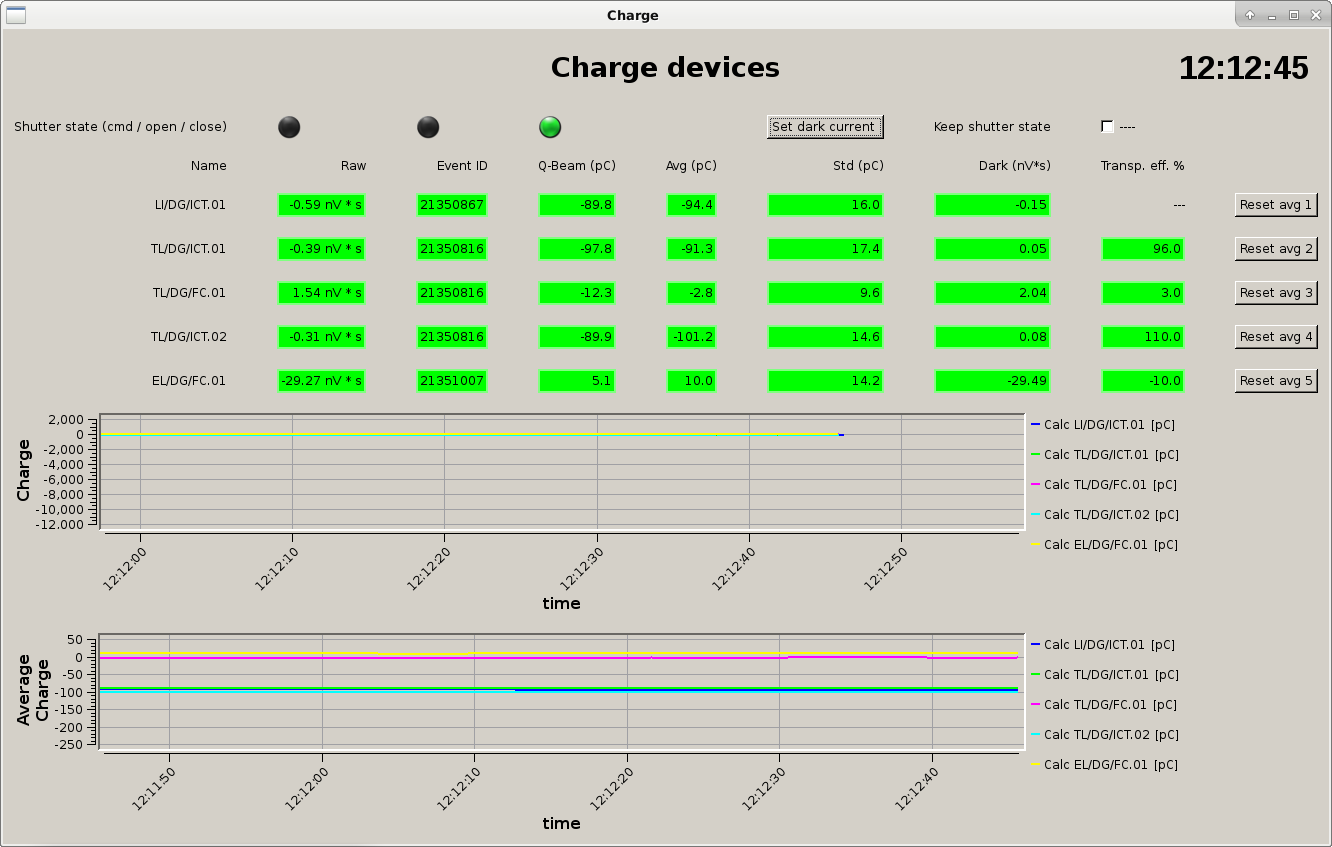This screenshot has width=1332, height=847.
Task: Click the EL/DG/FC.01 Event ID field
Action: (452, 381)
